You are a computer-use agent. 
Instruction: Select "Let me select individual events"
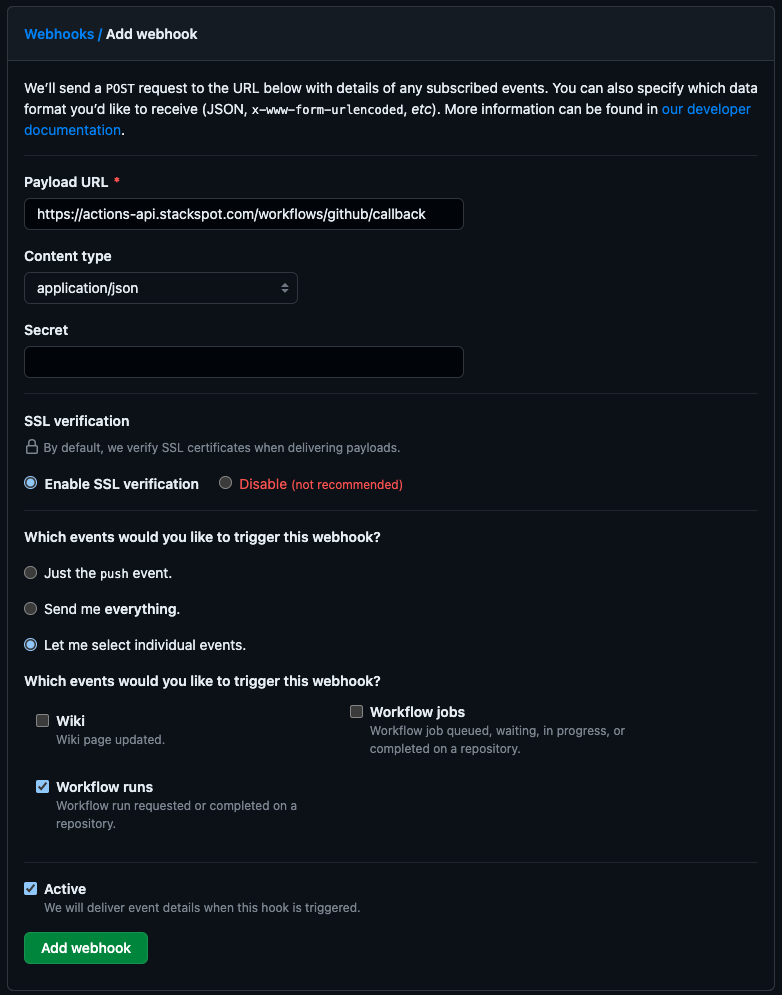(x=30, y=644)
